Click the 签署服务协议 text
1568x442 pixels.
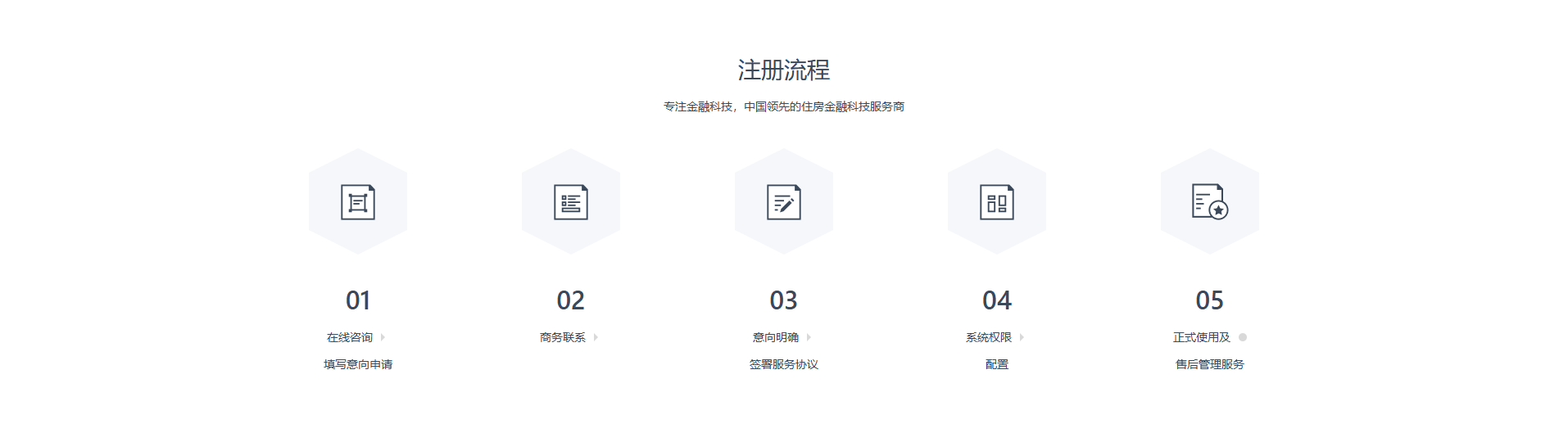(x=784, y=364)
